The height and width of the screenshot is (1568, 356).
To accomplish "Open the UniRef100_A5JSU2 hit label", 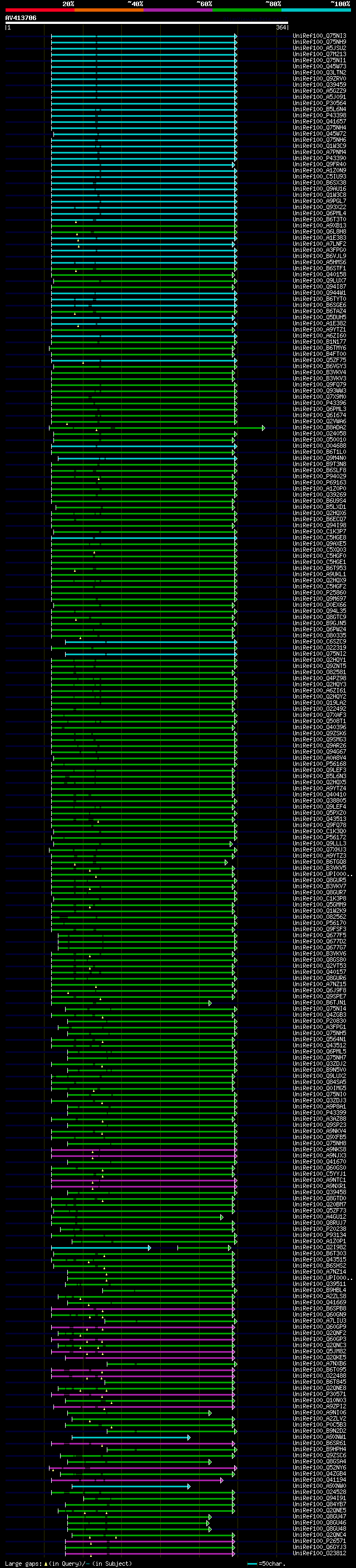I will point(319,49).
